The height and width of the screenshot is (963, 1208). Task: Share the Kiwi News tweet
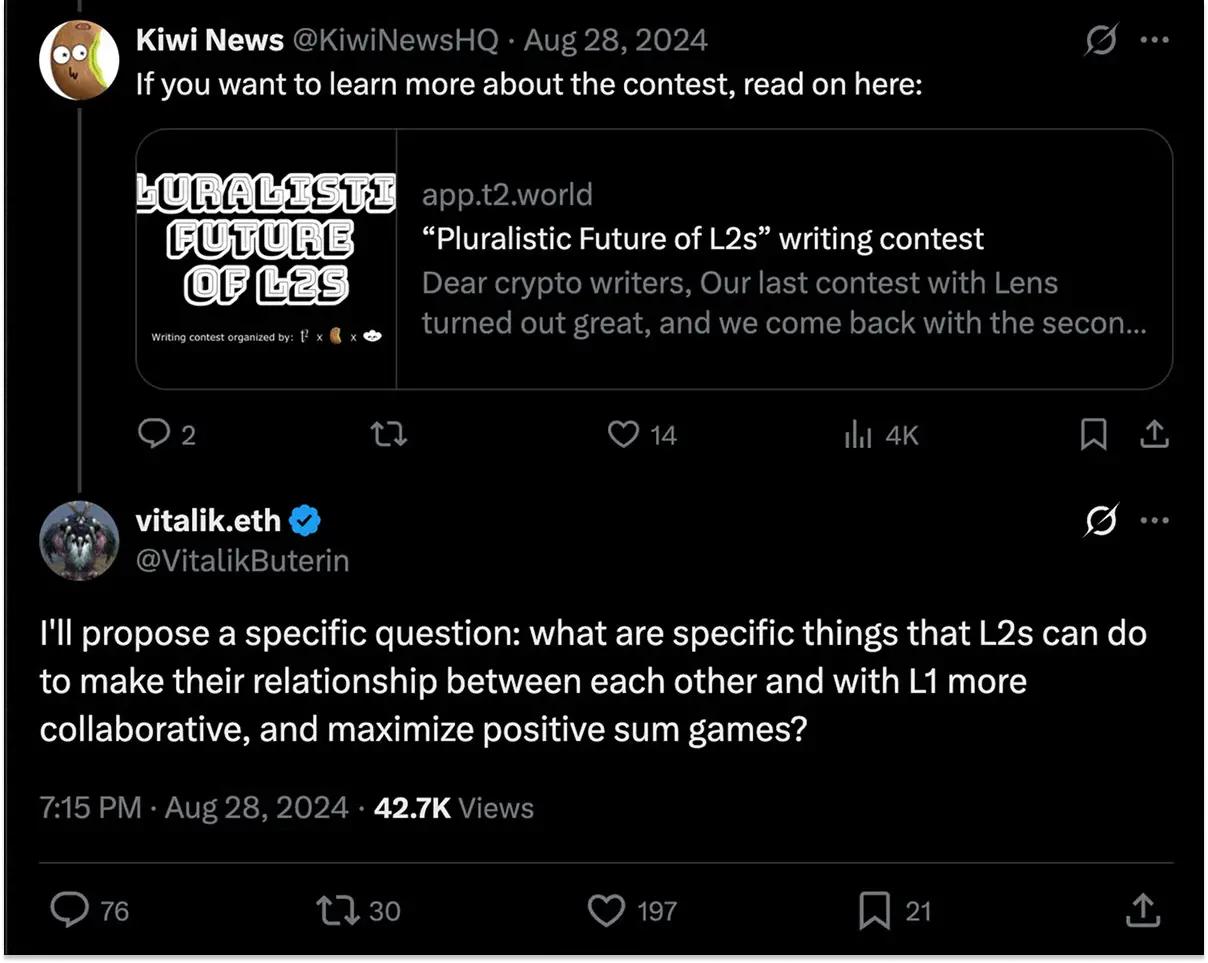(1153, 434)
